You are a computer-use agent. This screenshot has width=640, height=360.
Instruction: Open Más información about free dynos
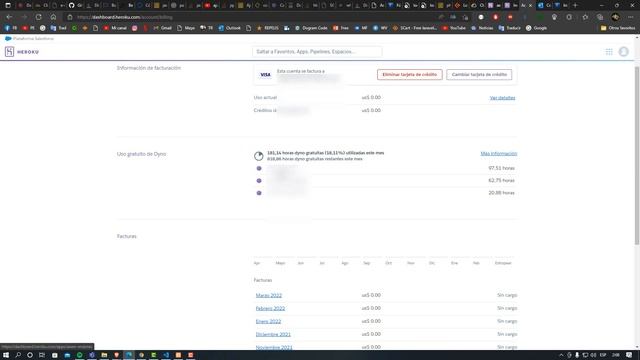[498, 153]
